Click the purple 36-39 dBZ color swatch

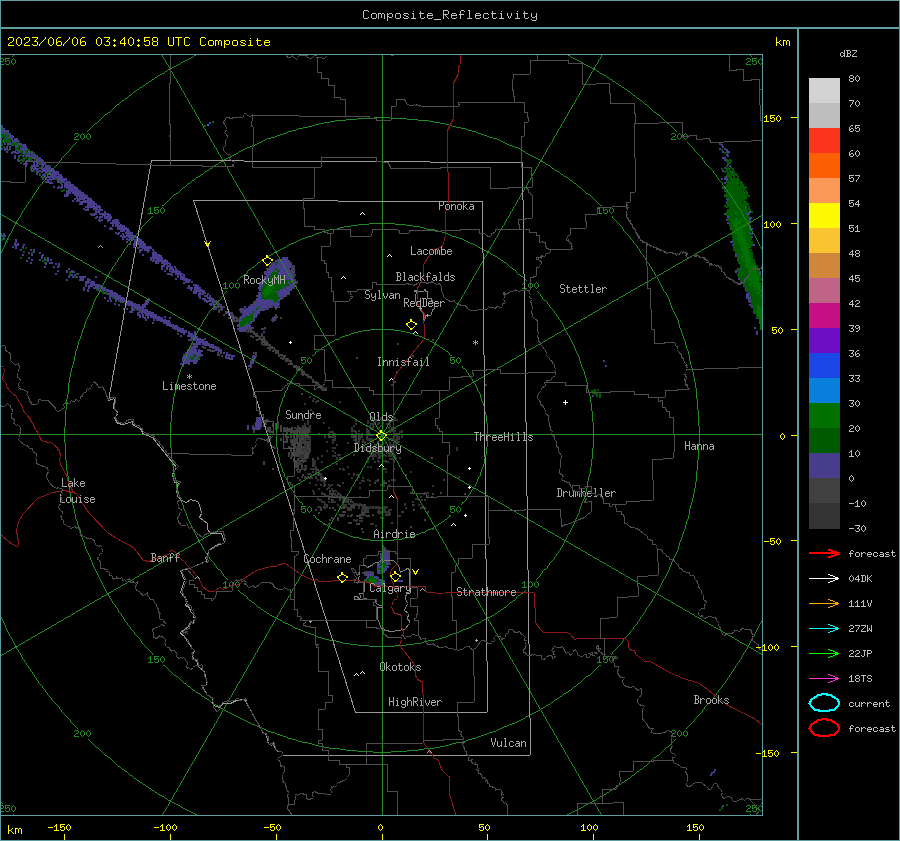click(x=824, y=341)
